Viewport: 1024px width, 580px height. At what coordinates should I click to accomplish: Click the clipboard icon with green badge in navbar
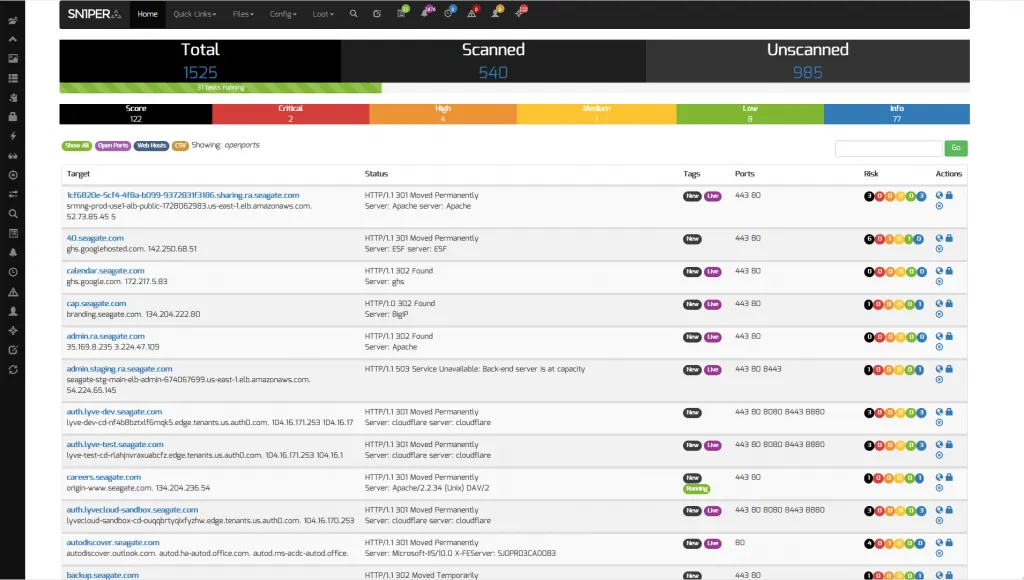coord(402,13)
